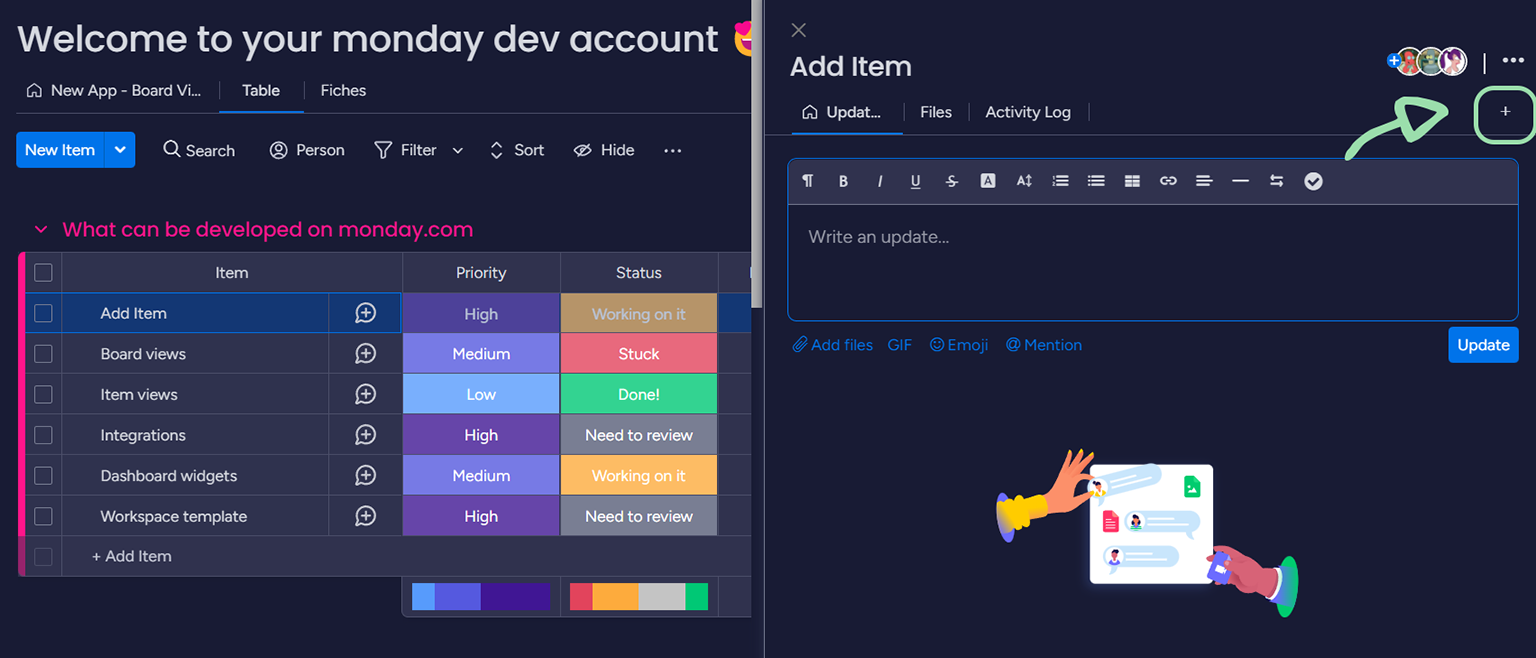The width and height of the screenshot is (1536, 658).
Task: Insert a table in the update
Action: (x=1132, y=181)
